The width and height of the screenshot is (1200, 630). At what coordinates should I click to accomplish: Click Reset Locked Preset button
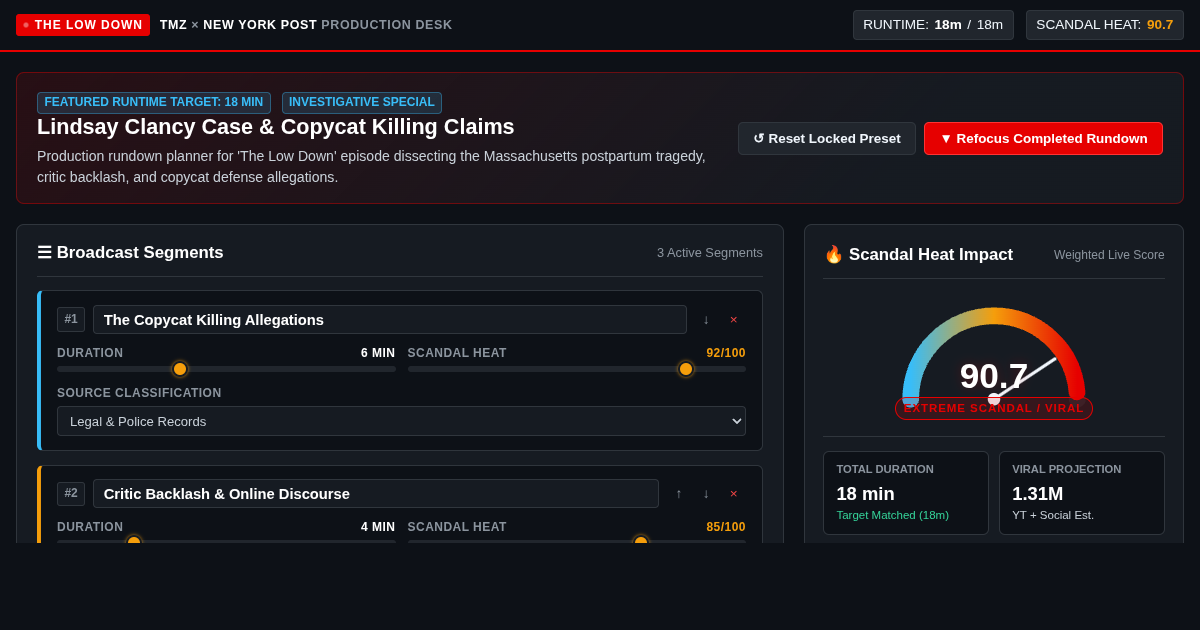coord(827,138)
